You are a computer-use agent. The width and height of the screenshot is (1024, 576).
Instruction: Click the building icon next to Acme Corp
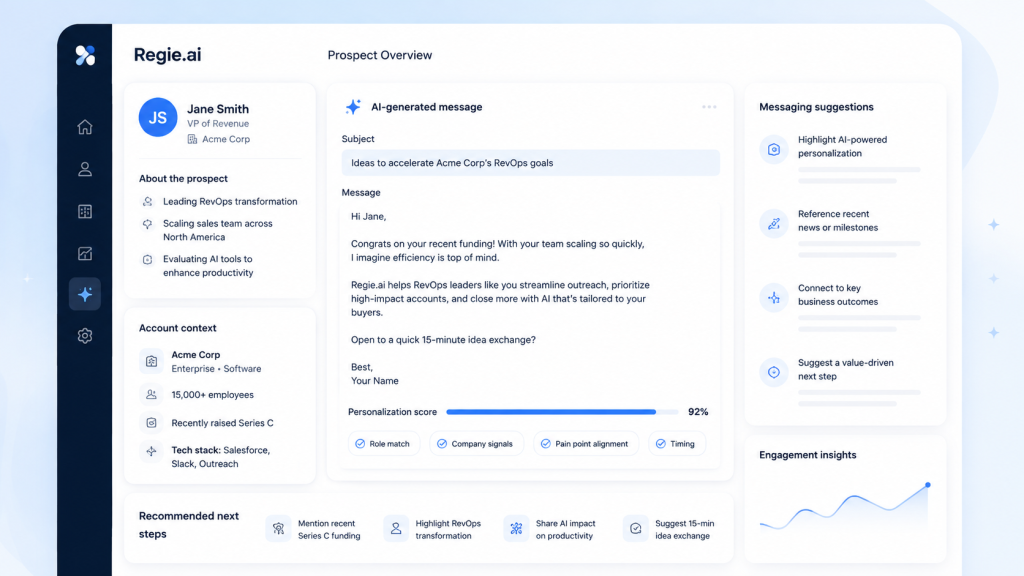[192, 139]
